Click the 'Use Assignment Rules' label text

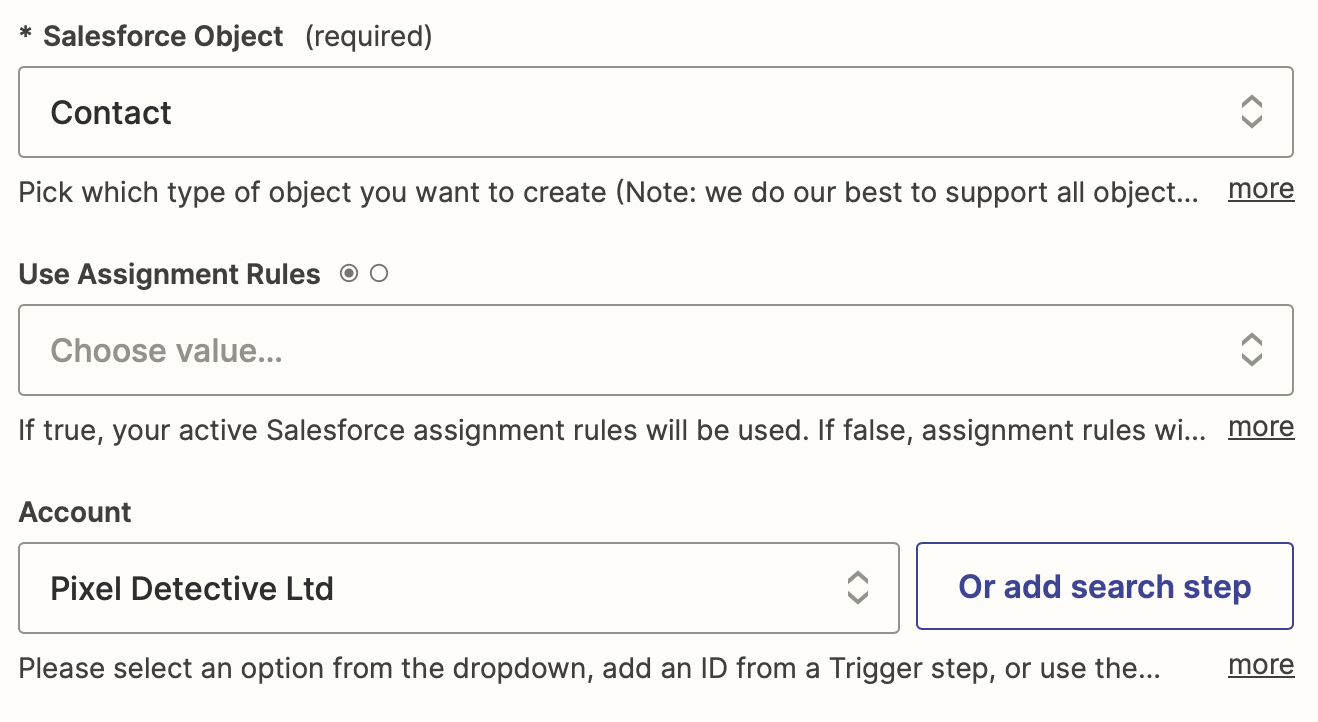point(170,274)
